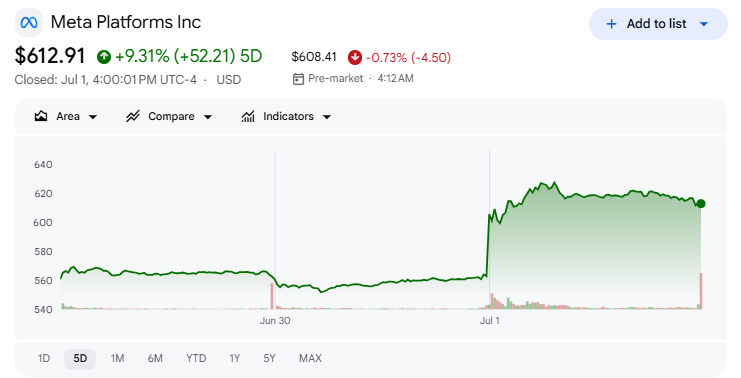Viewport: 741px width, 378px height.
Task: Select the YTD range tab
Action: coord(196,359)
